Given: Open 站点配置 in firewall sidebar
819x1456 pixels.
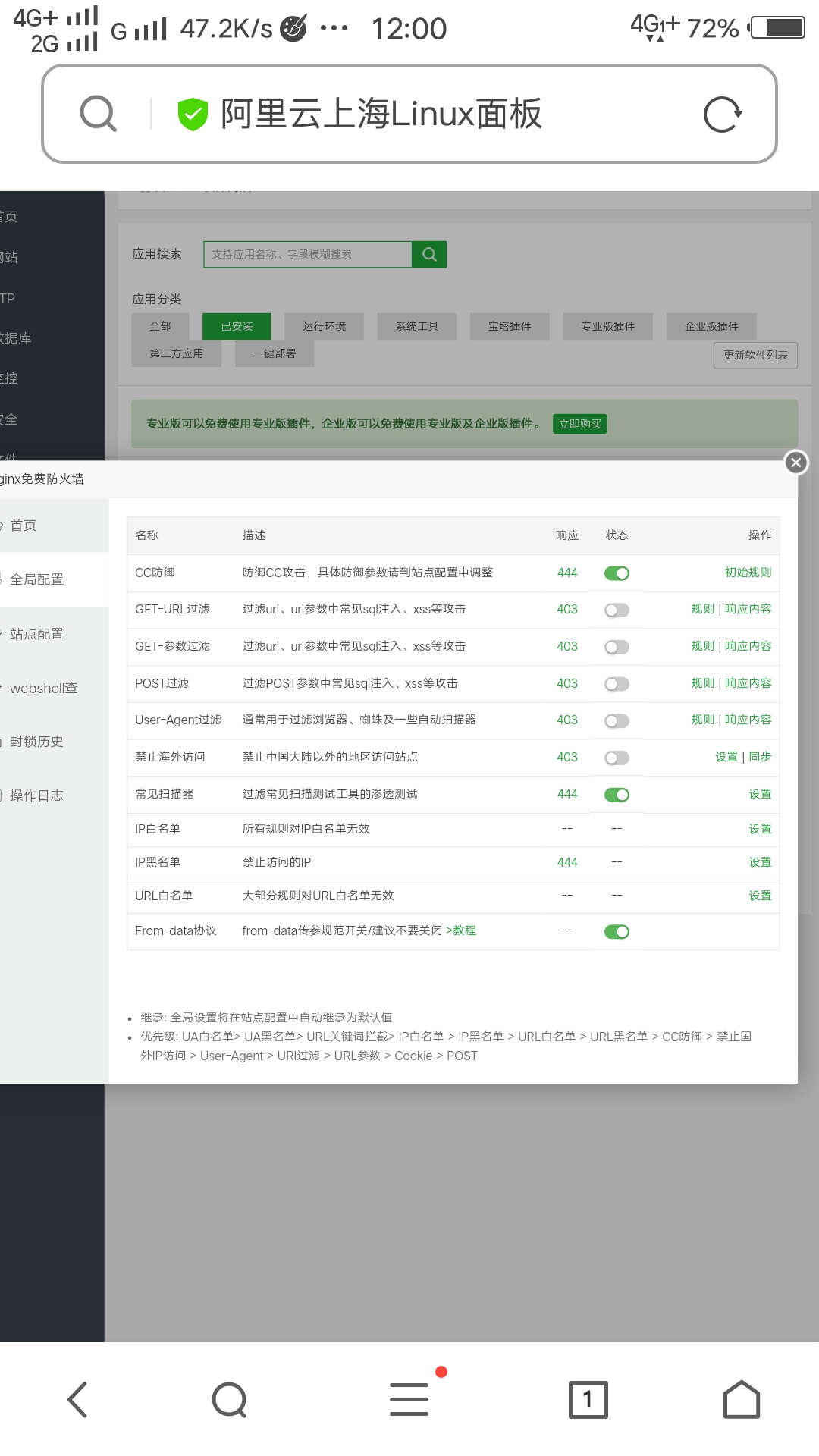Looking at the screenshot, I should click(x=55, y=634).
